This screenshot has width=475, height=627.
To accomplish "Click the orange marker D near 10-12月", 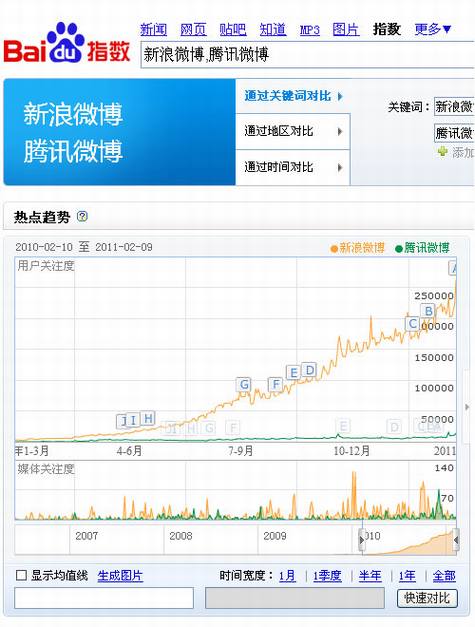I will 309,370.
